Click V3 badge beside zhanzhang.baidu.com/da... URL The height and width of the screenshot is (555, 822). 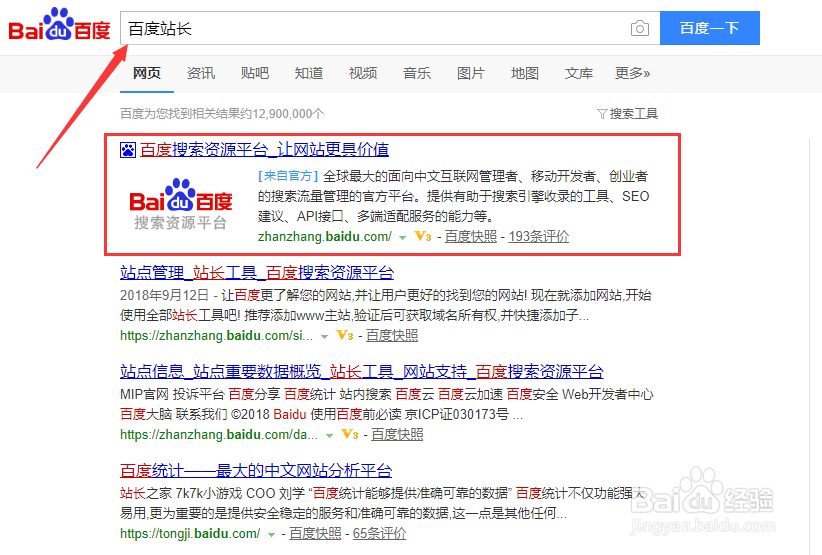coord(350,434)
